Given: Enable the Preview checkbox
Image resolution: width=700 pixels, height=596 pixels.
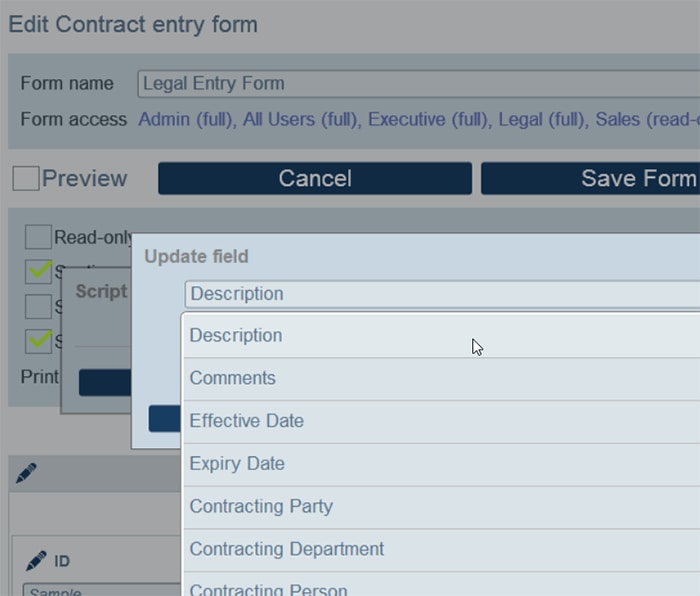Looking at the screenshot, I should [26, 179].
